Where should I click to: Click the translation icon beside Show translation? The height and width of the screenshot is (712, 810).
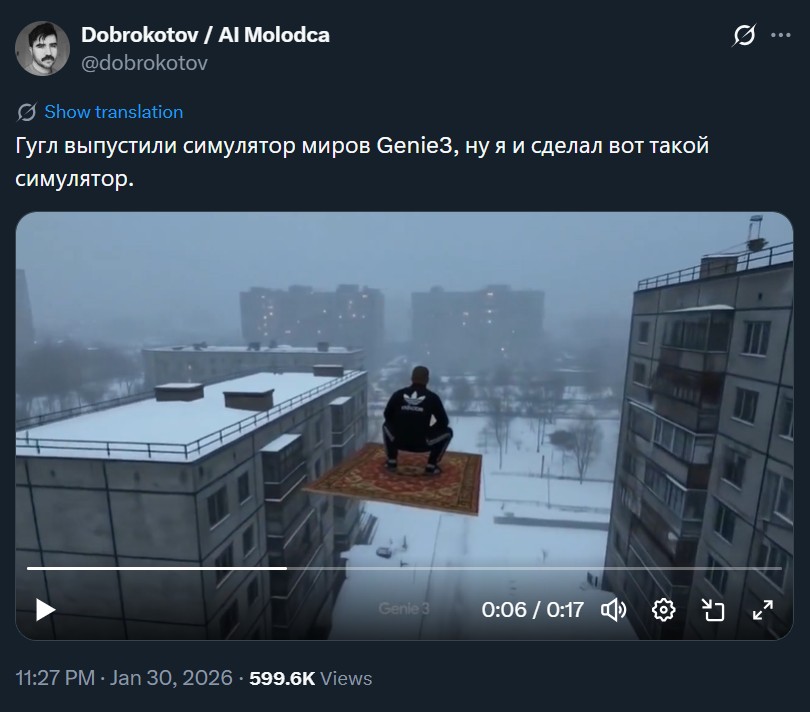(x=26, y=112)
